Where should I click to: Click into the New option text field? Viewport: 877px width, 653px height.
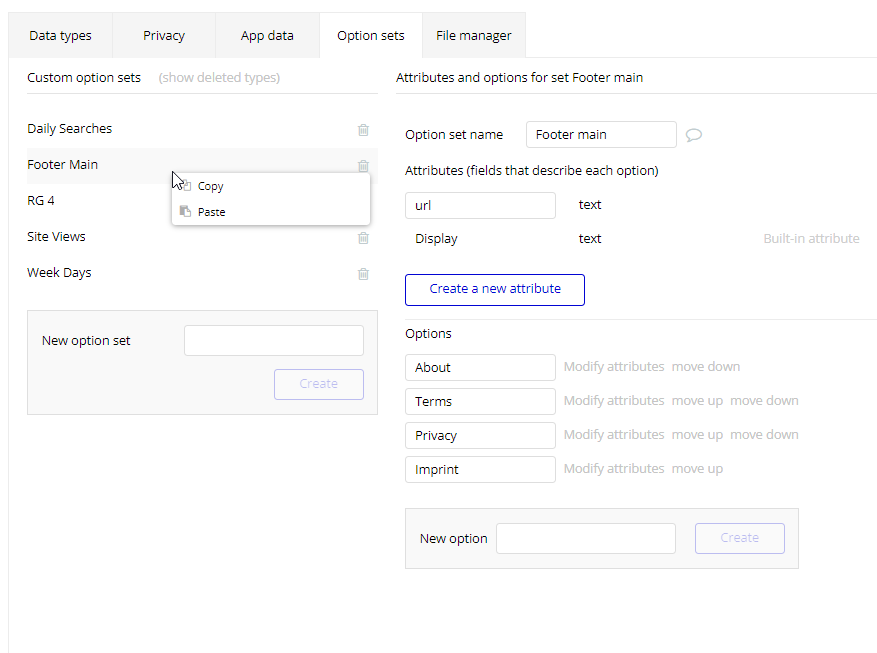(585, 538)
